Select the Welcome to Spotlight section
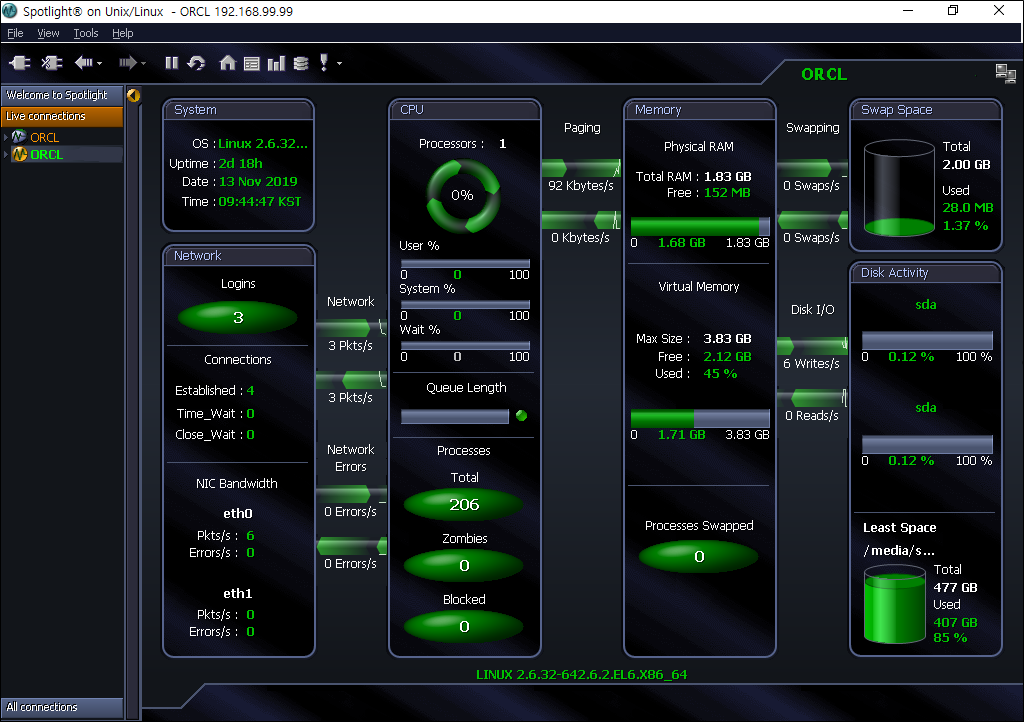 (x=62, y=95)
